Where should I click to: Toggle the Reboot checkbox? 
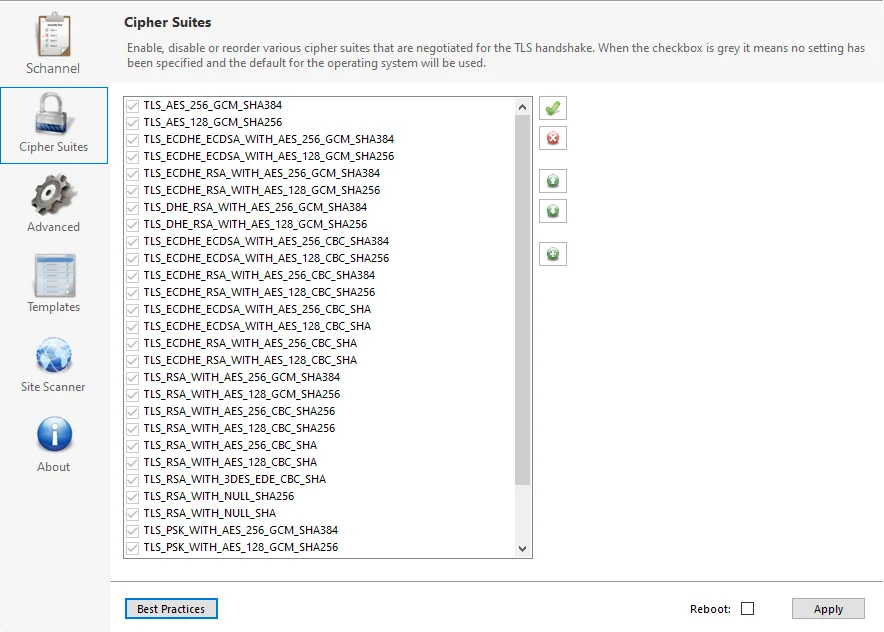pyautogui.click(x=748, y=609)
